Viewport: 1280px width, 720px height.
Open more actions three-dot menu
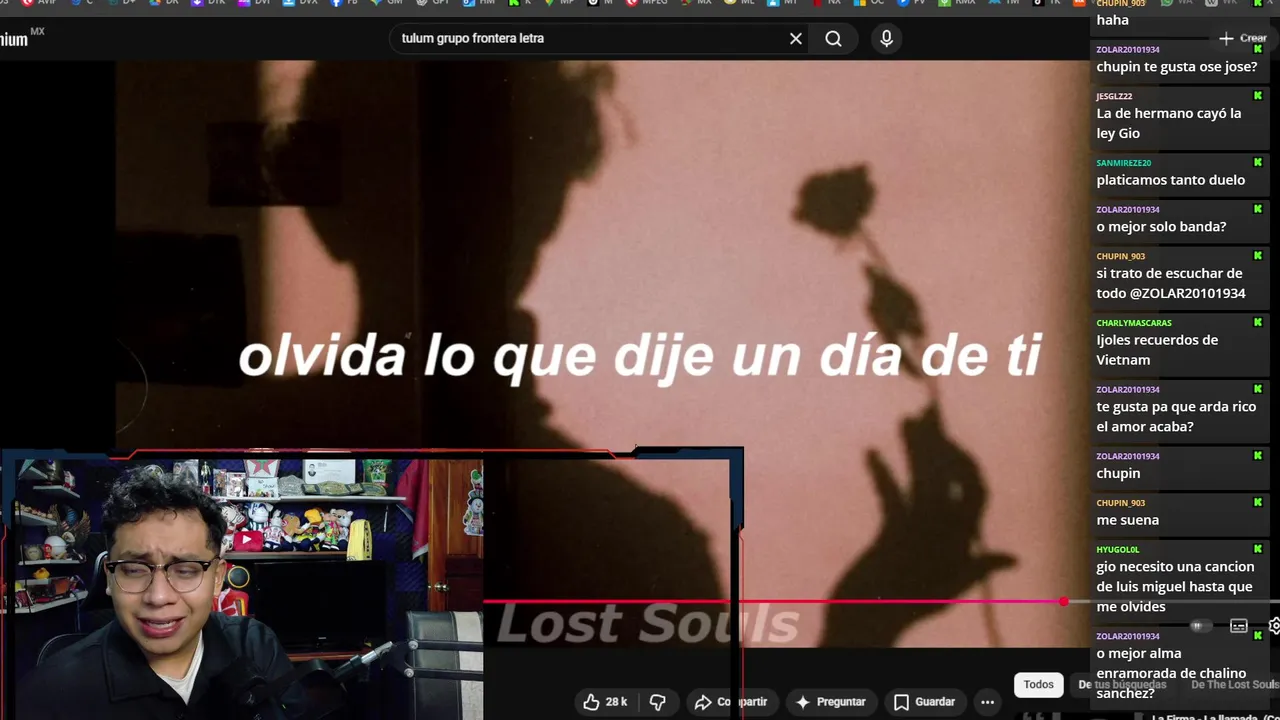(x=987, y=702)
